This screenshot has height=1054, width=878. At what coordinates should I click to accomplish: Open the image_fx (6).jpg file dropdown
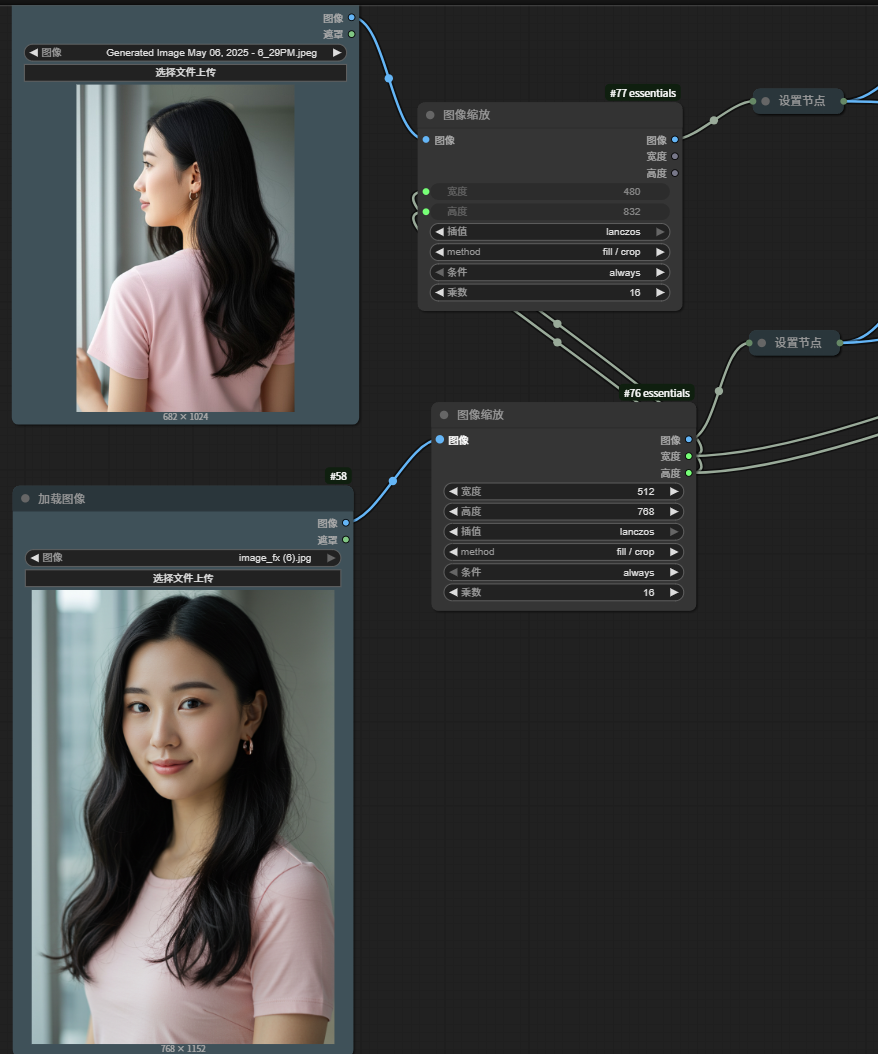[183, 558]
